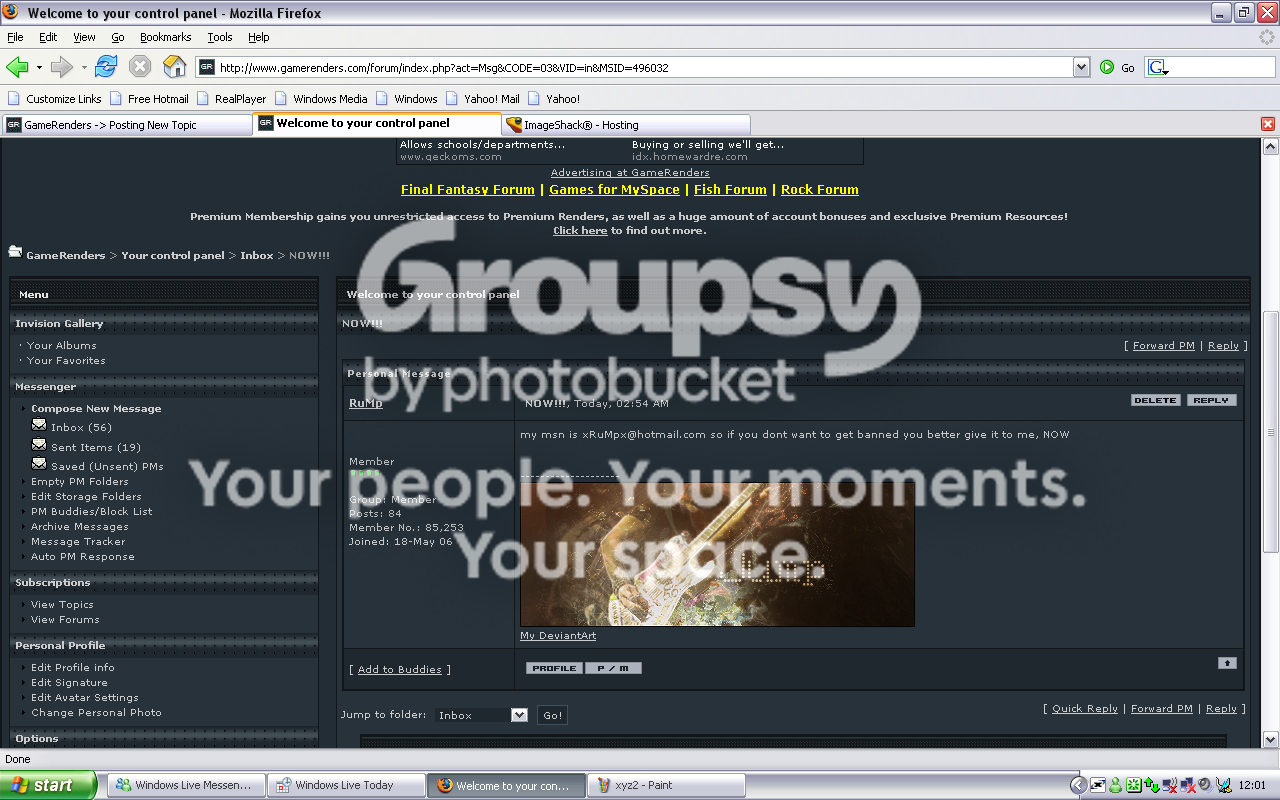Click the PROFILE button under the message
1280x800 pixels.
[554, 668]
